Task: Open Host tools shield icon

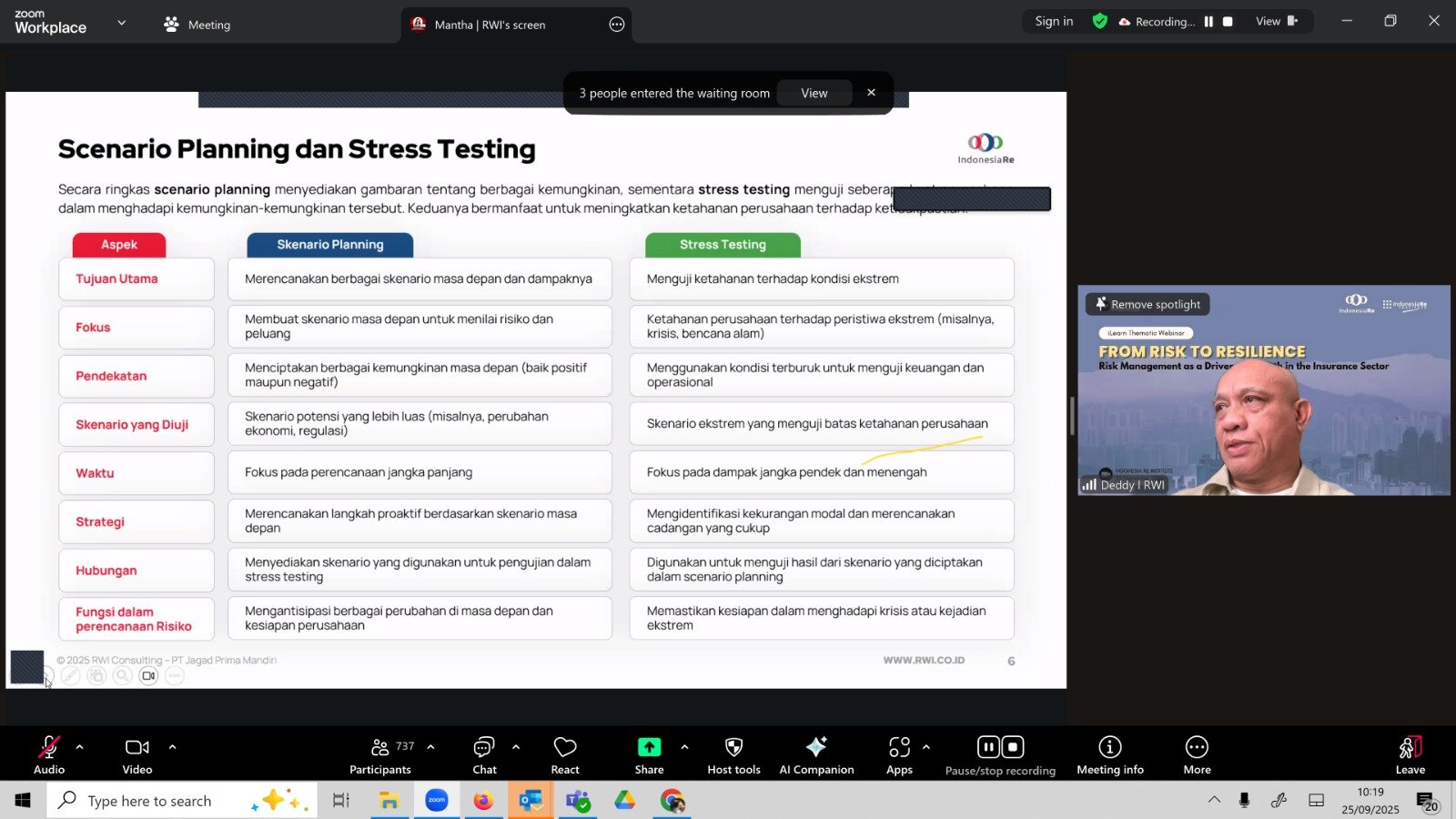Action: pyautogui.click(x=733, y=754)
